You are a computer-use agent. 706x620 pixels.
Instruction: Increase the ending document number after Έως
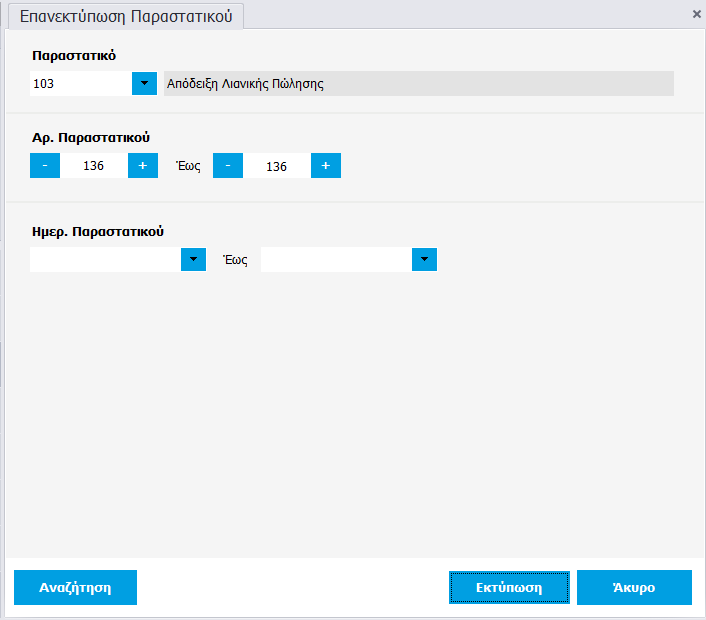pos(325,166)
